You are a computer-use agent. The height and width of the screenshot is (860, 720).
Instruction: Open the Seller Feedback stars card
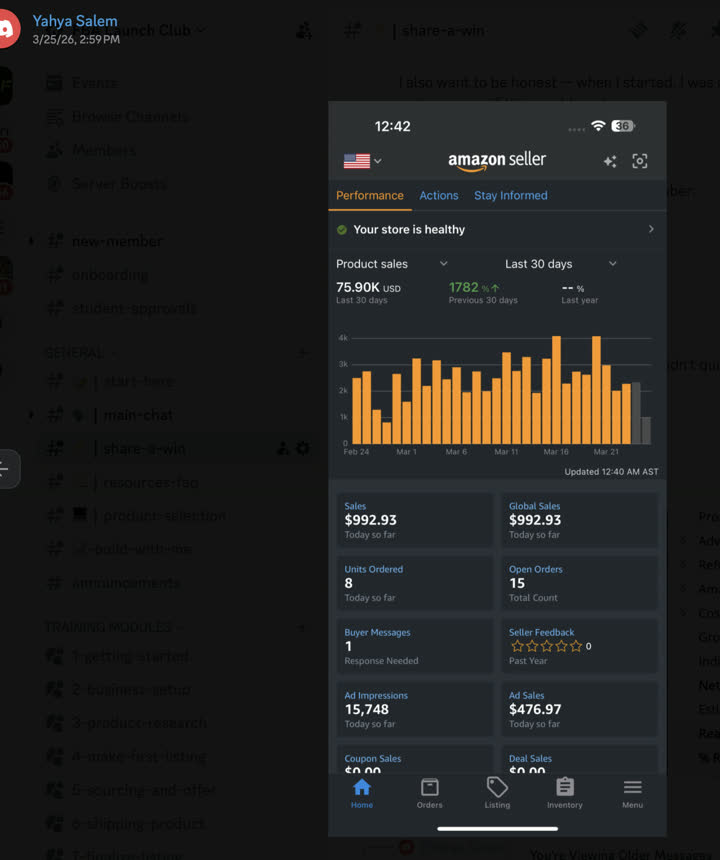[x=579, y=646]
